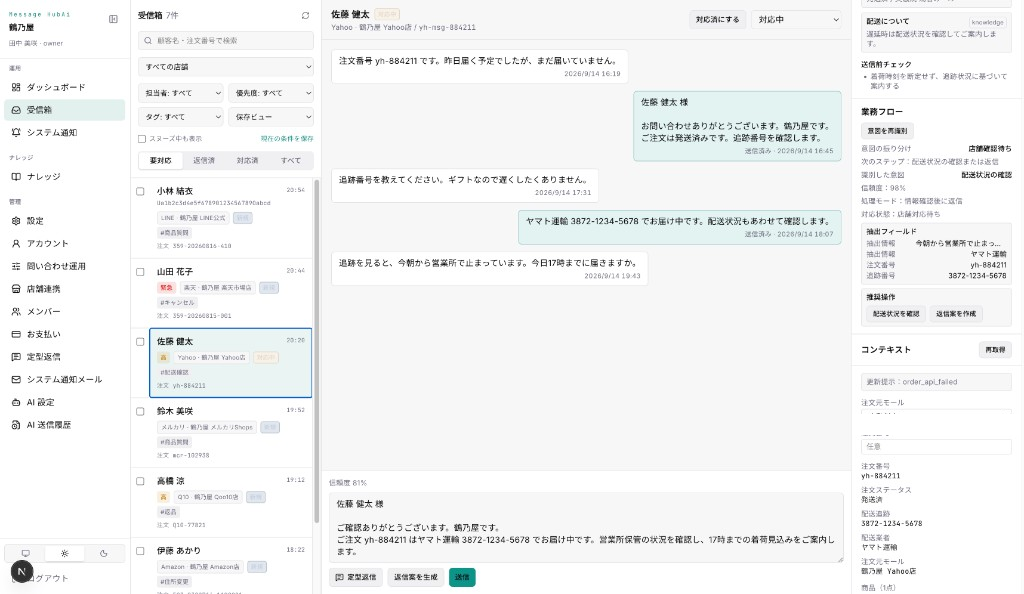Enable スヌーズ中も表示 checkbox
The height and width of the screenshot is (594, 1024).
point(142,138)
